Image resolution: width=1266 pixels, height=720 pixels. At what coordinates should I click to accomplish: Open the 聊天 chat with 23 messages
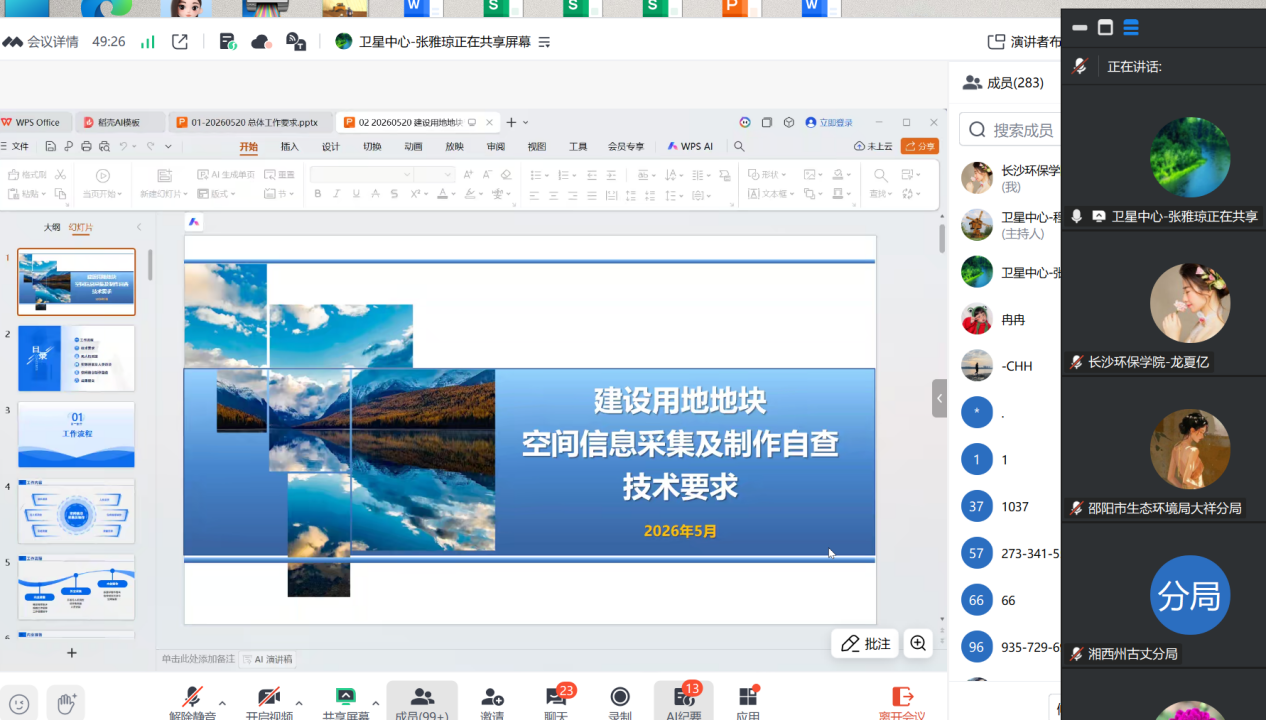(x=556, y=702)
